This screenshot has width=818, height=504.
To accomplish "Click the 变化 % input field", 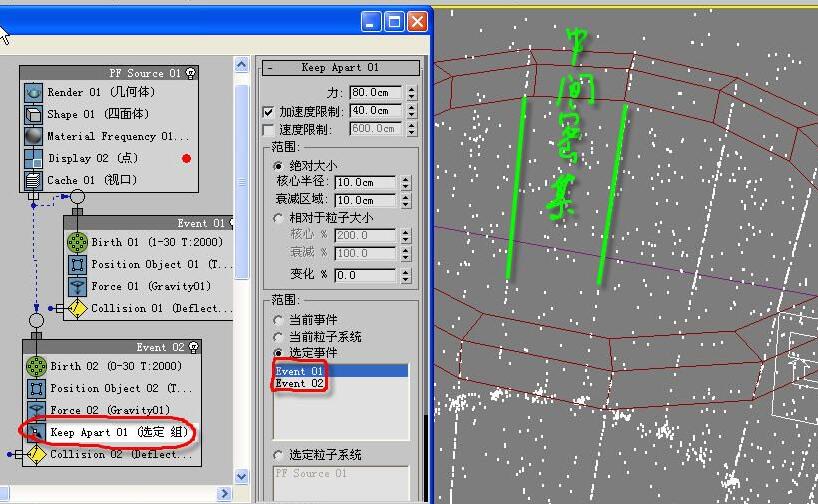I will tap(364, 275).
